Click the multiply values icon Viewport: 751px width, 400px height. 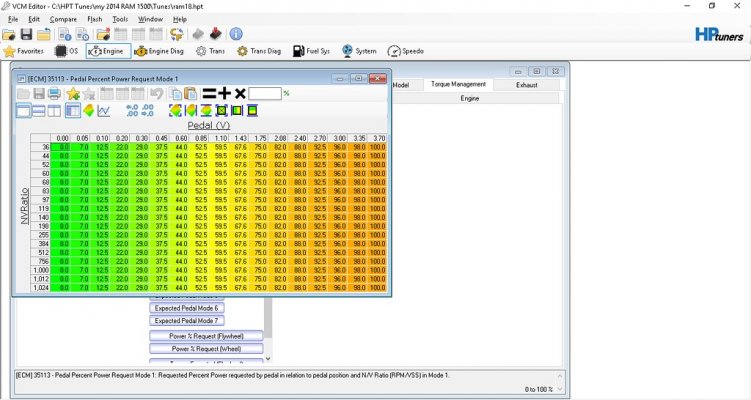pos(240,93)
